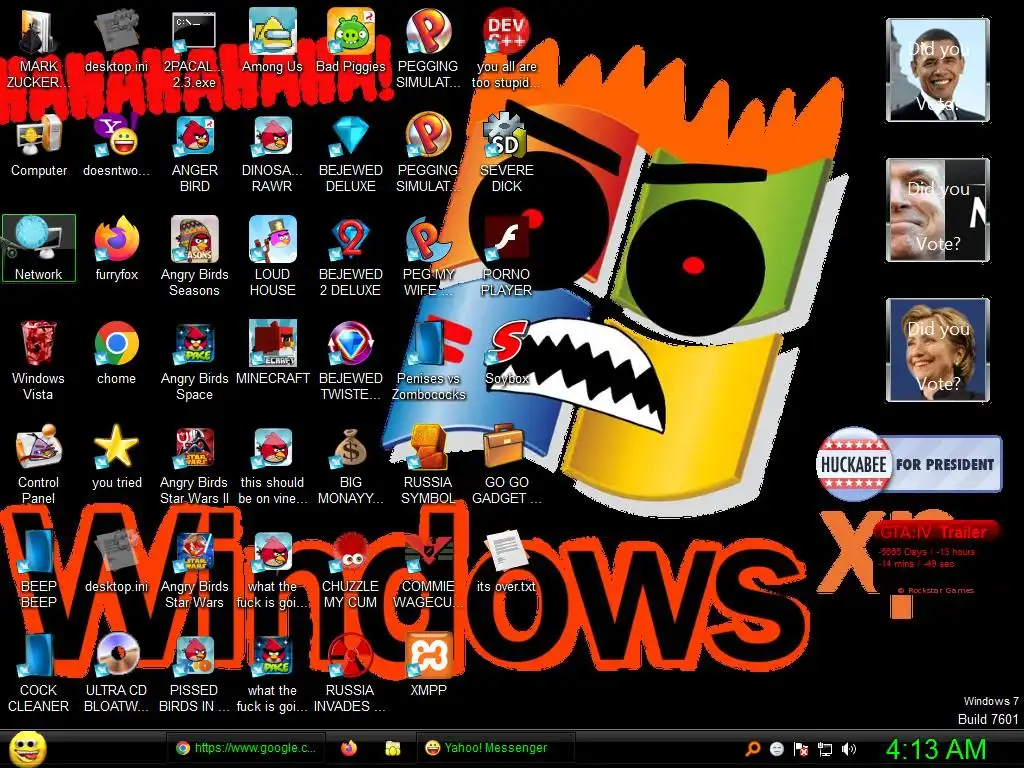The height and width of the screenshot is (768, 1024).
Task: Open the PISSED BIRDS IN ... shortcut
Action: click(x=194, y=673)
